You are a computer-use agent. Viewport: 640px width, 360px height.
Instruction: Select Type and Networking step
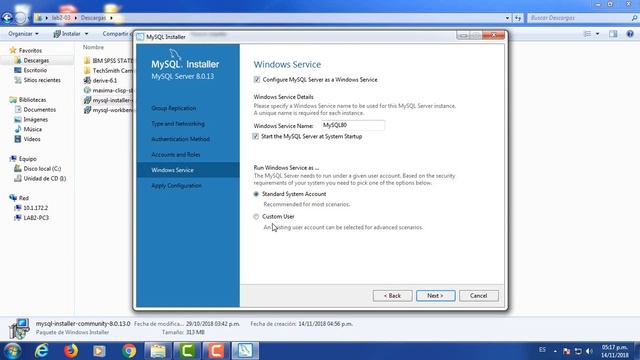[178, 124]
